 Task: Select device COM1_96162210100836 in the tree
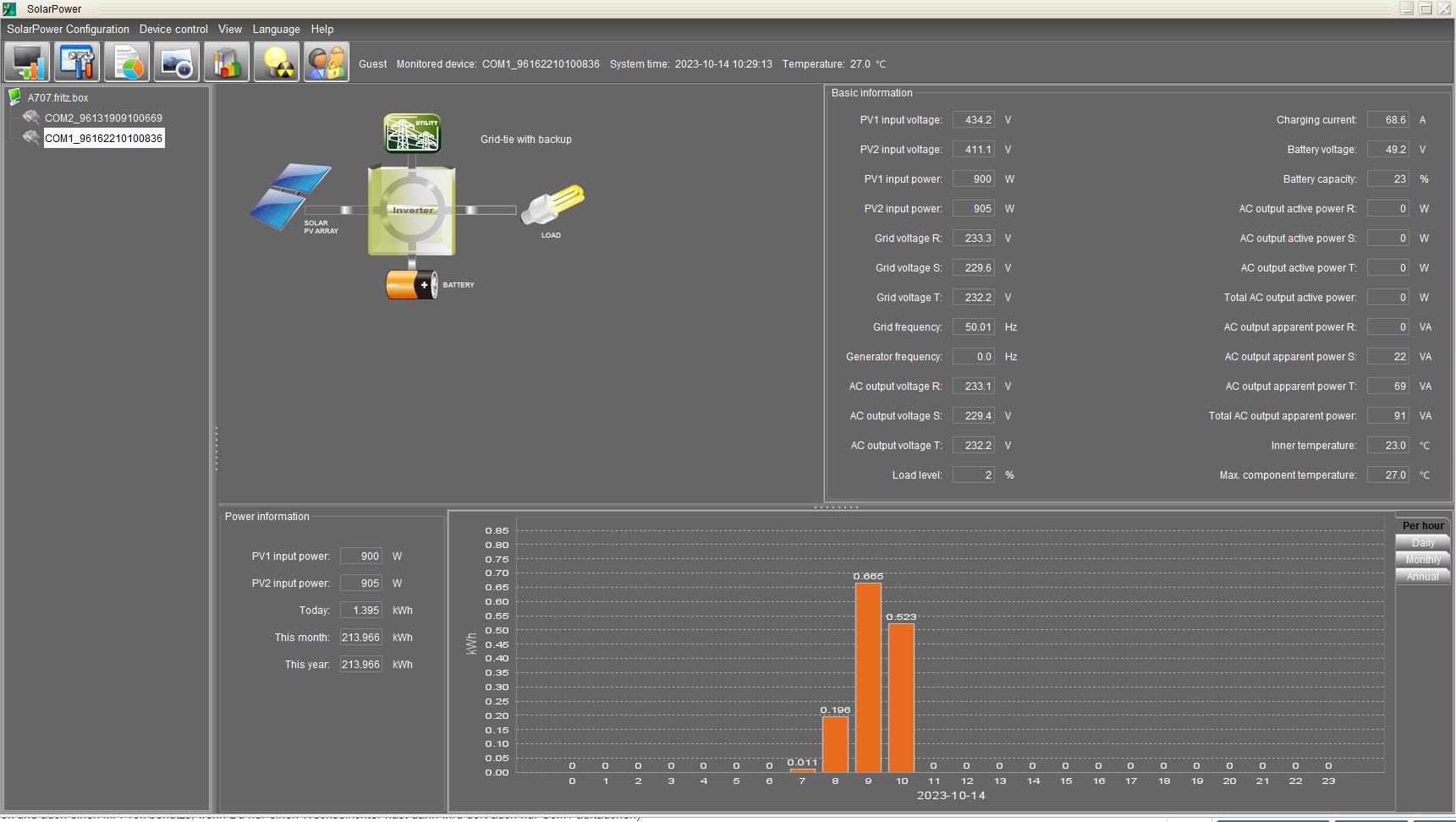[103, 139]
